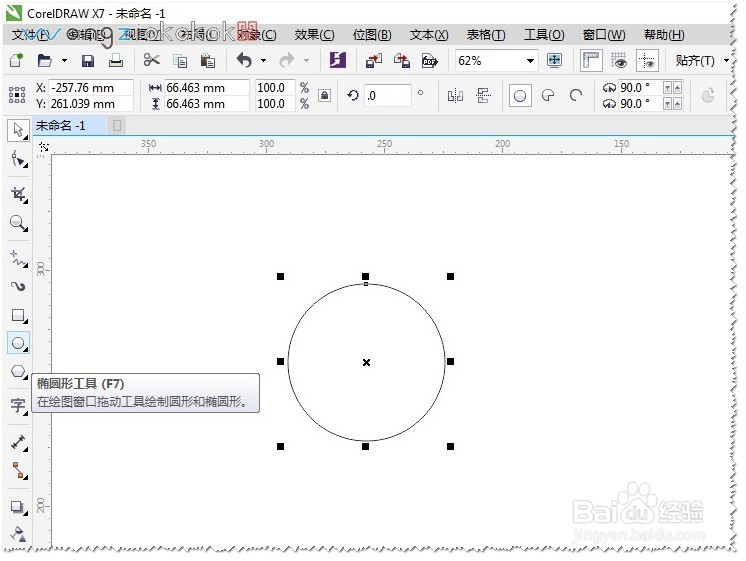Copy the selected object
Screen dimensions: 746x561
(x=180, y=61)
